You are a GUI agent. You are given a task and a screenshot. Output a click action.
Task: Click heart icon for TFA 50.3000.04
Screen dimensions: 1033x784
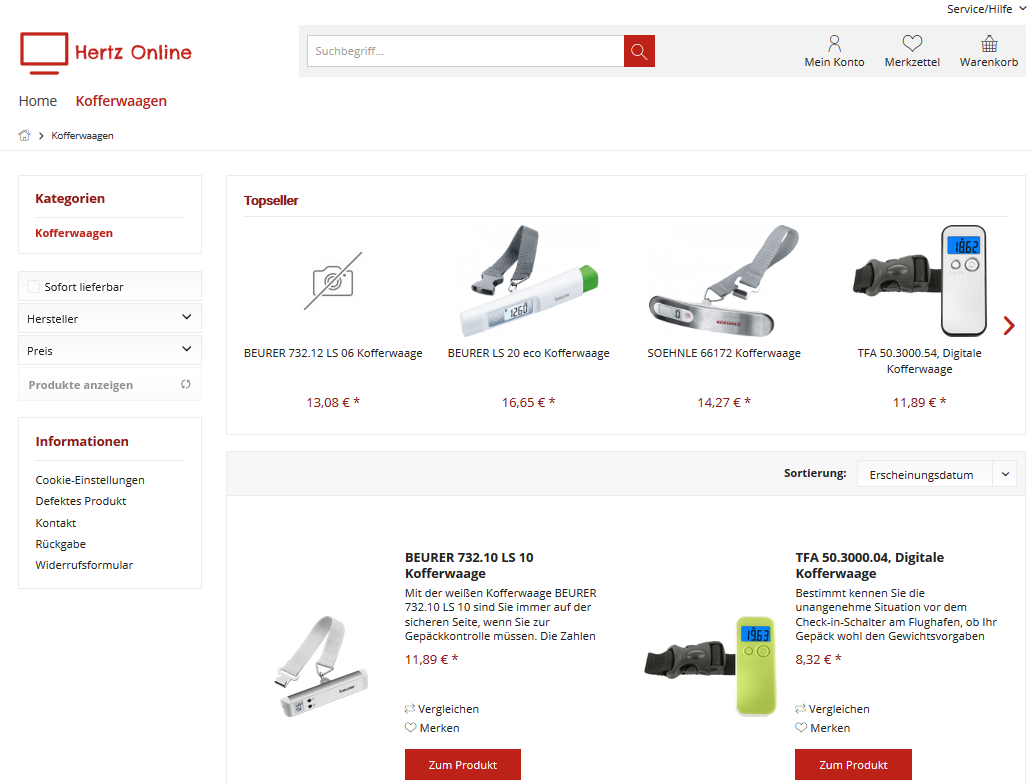[801, 727]
